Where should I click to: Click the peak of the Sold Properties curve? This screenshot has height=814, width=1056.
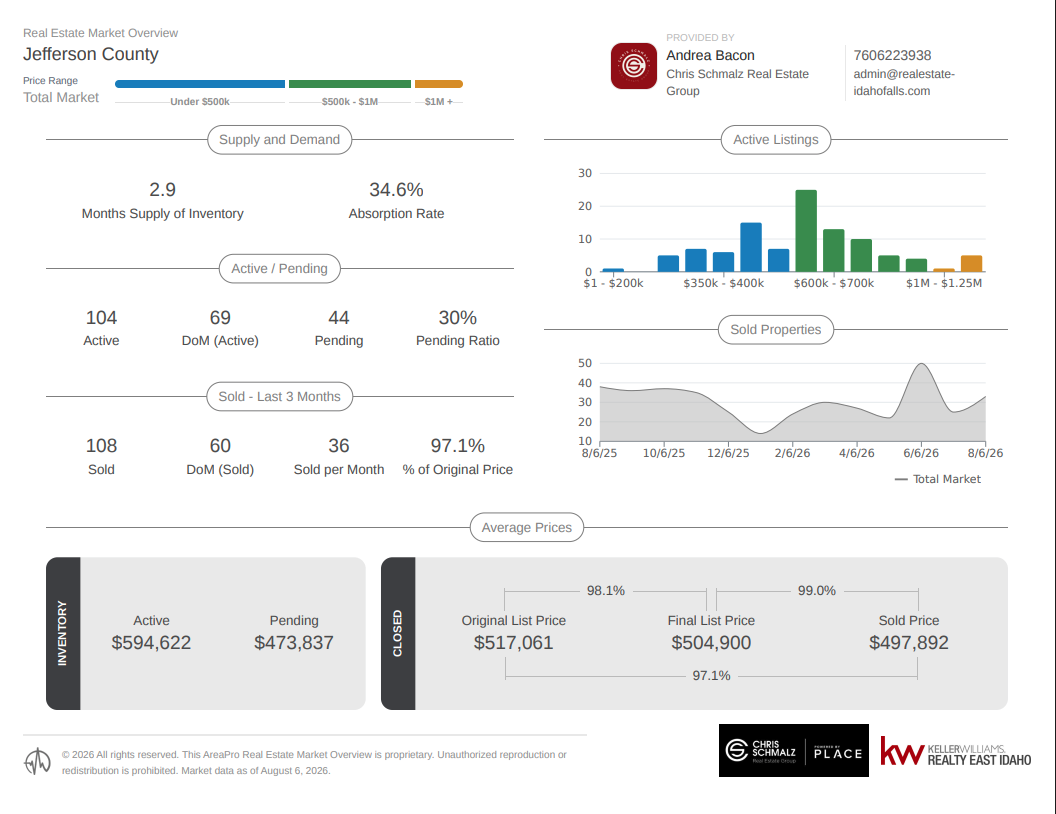(x=921, y=364)
